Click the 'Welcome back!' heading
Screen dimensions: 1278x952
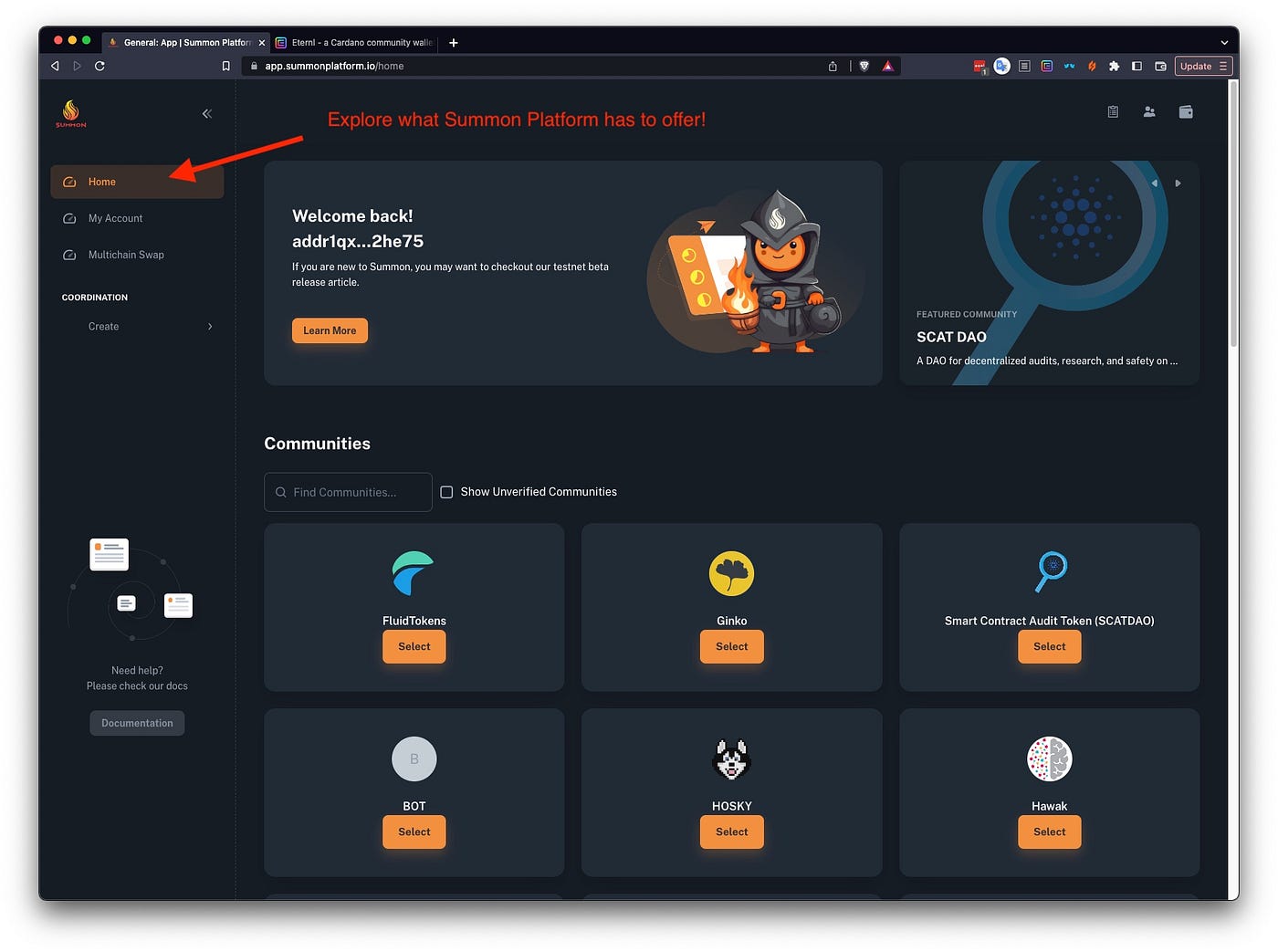352,215
